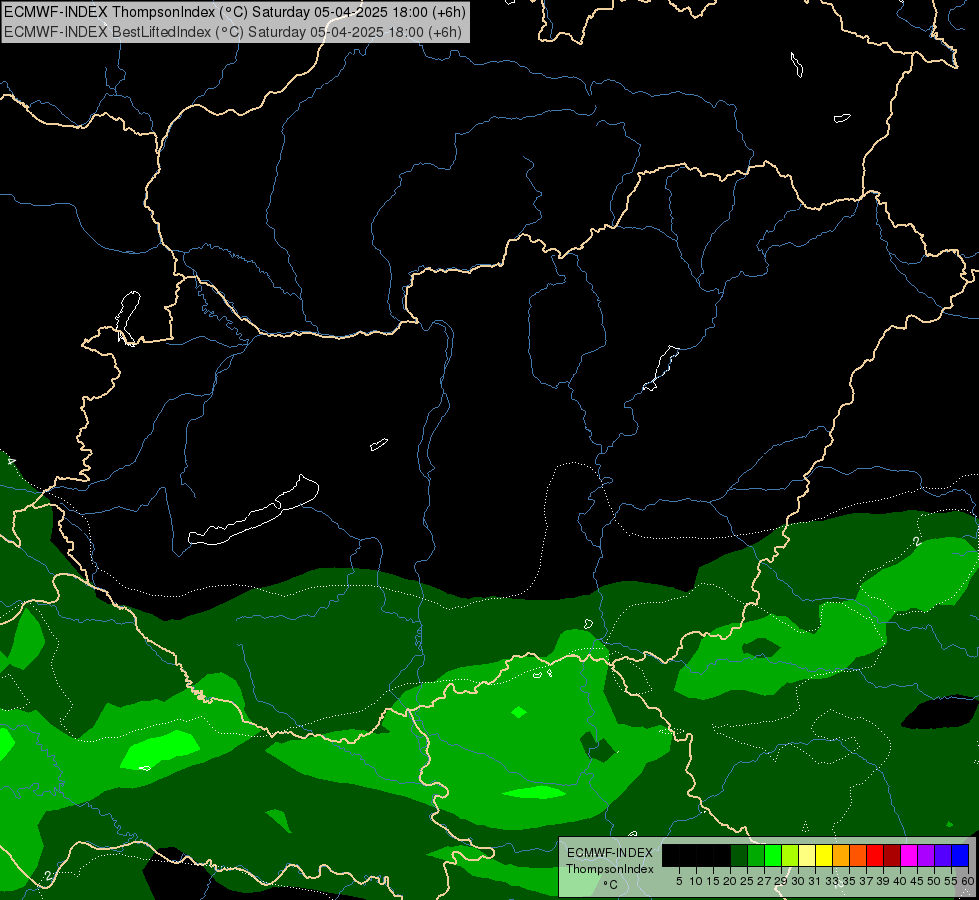Click the magenta 40–45 legend swatch
The width and height of the screenshot is (979, 900).
pos(909,855)
